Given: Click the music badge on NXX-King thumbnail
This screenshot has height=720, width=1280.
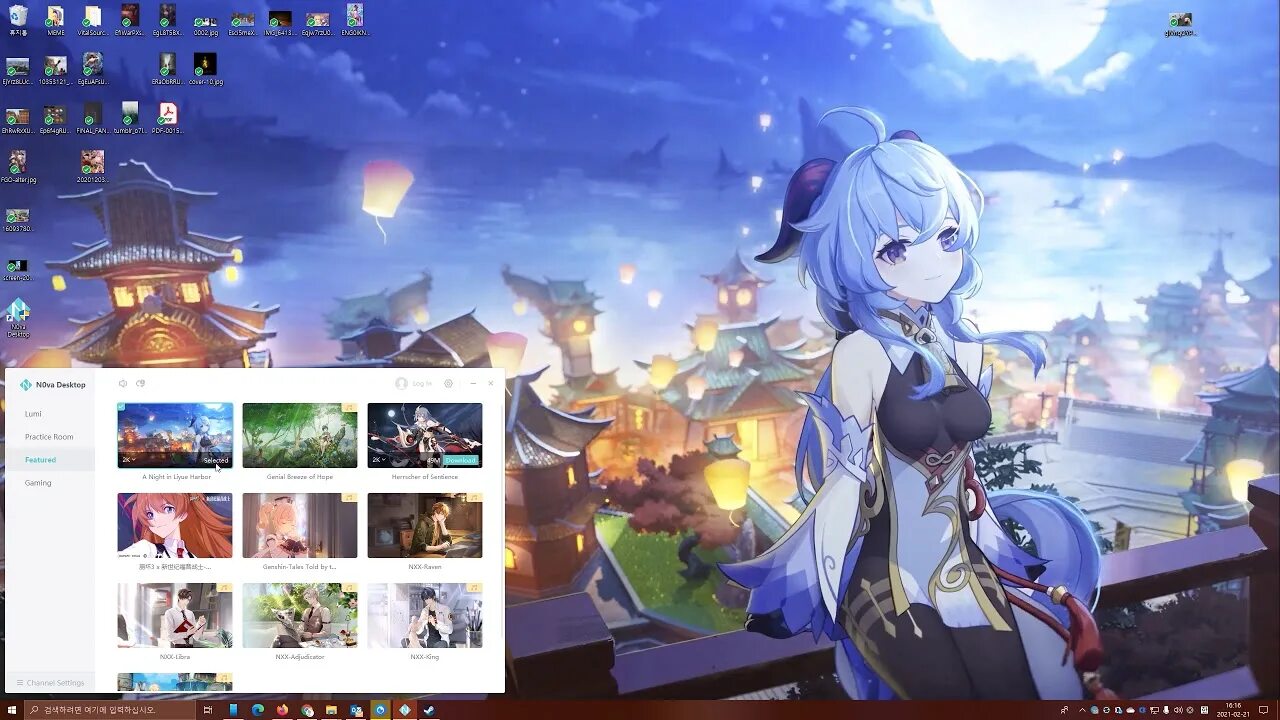Looking at the screenshot, I should [475, 588].
